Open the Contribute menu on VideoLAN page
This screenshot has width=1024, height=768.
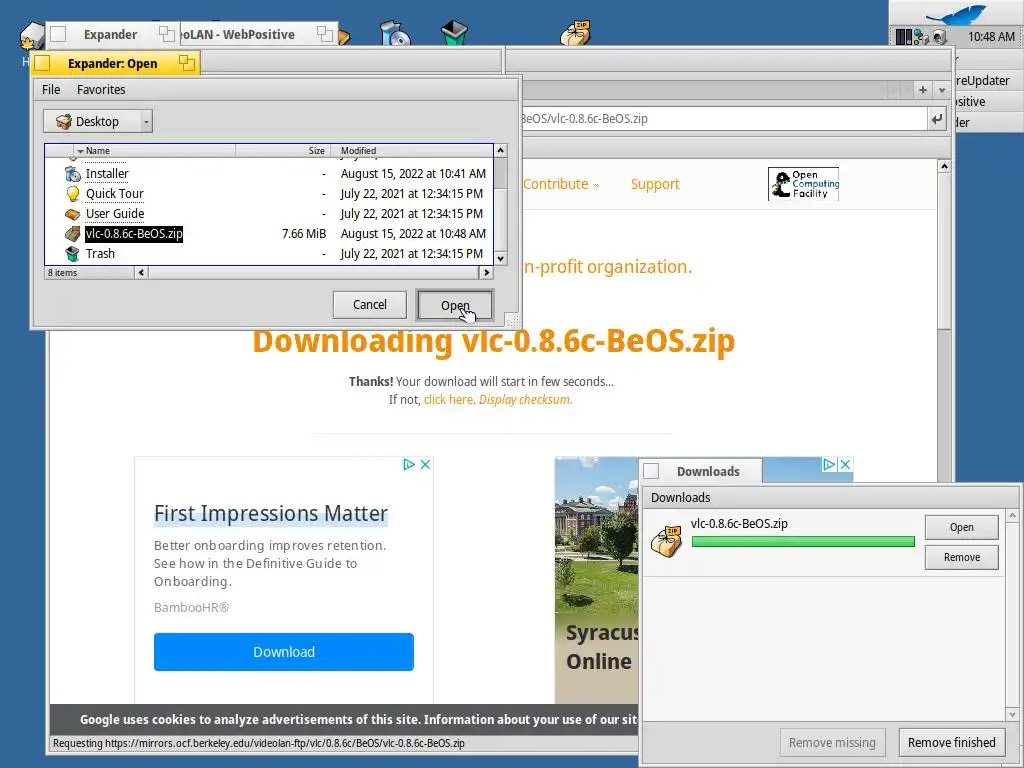point(560,184)
